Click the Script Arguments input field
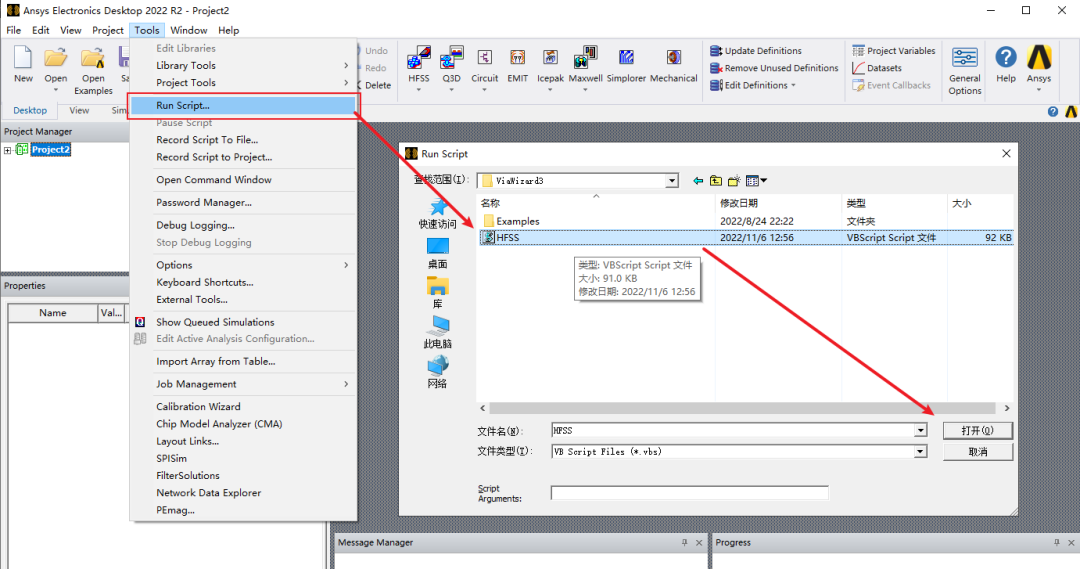Image resolution: width=1080 pixels, height=569 pixels. point(689,493)
